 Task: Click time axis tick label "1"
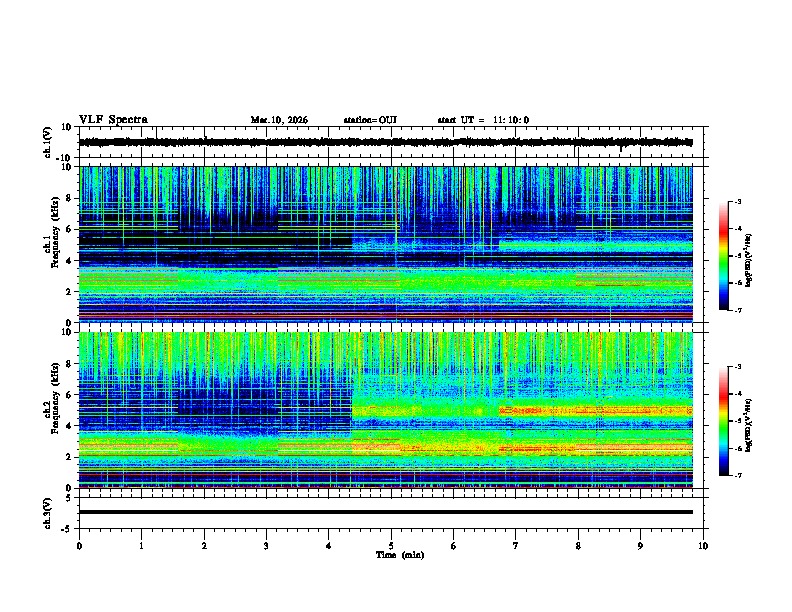[141, 546]
